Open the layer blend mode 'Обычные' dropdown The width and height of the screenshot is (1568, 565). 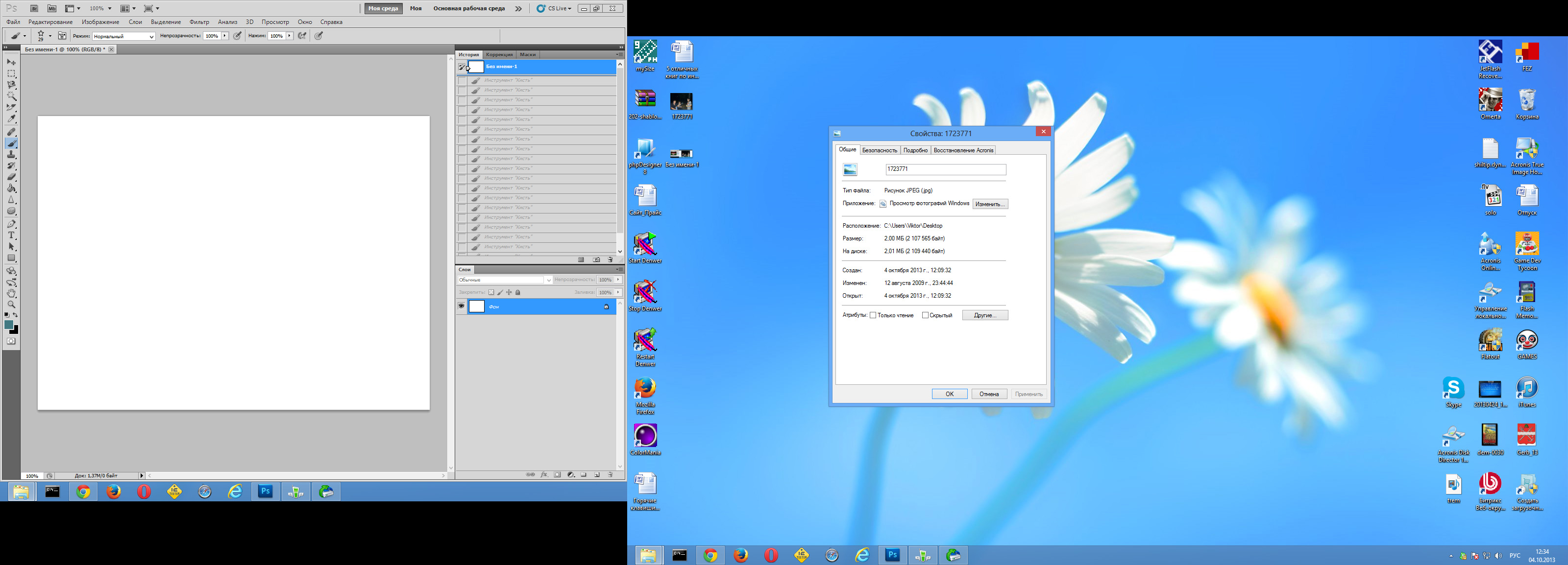505,280
